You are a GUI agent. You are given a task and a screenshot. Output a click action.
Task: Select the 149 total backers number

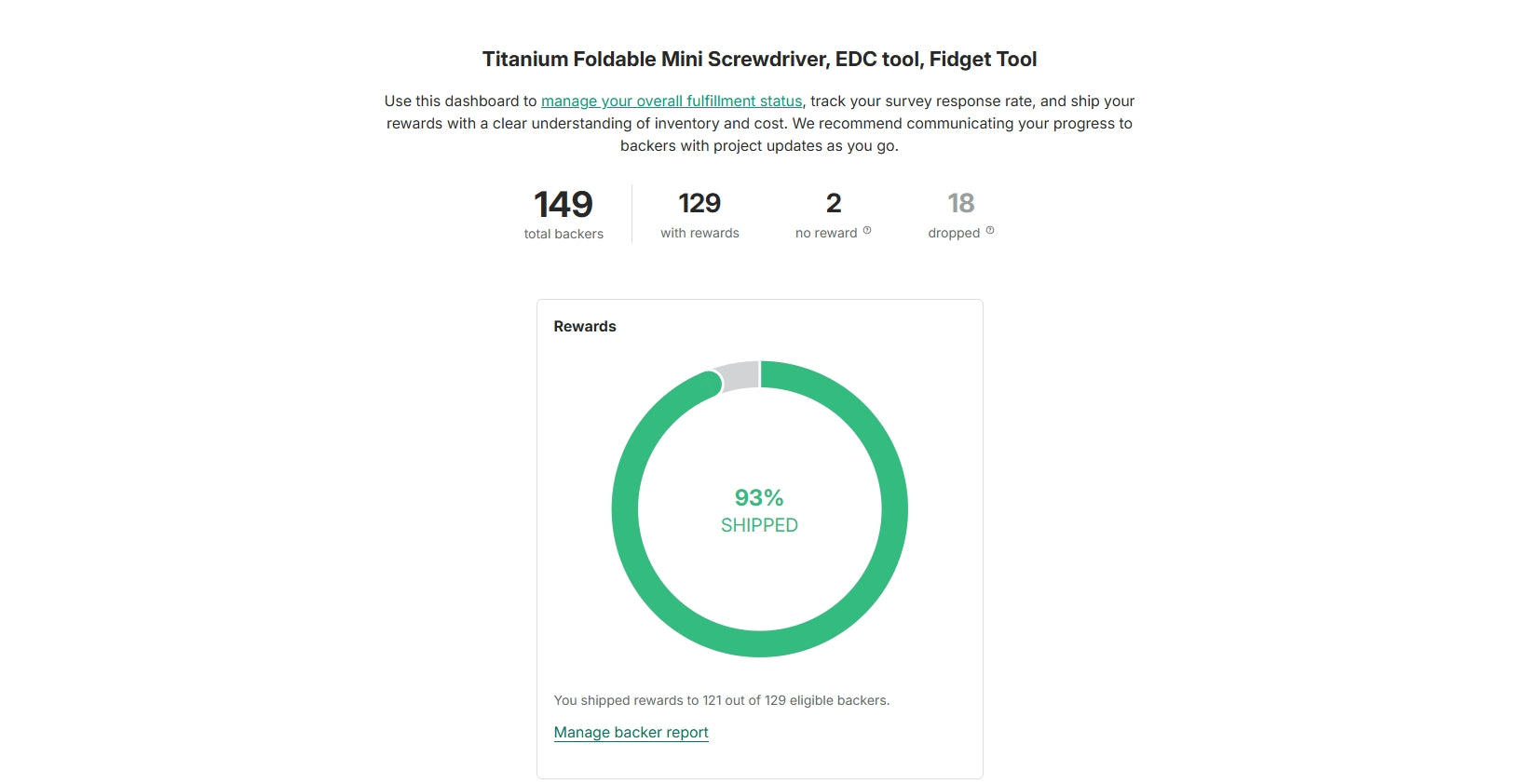[564, 204]
